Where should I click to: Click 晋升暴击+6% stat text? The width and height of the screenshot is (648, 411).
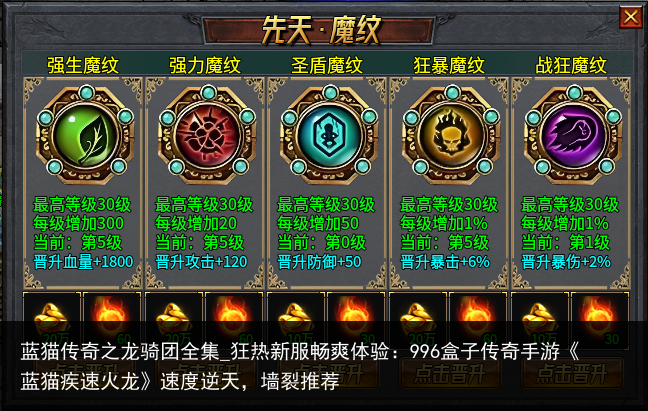445,262
